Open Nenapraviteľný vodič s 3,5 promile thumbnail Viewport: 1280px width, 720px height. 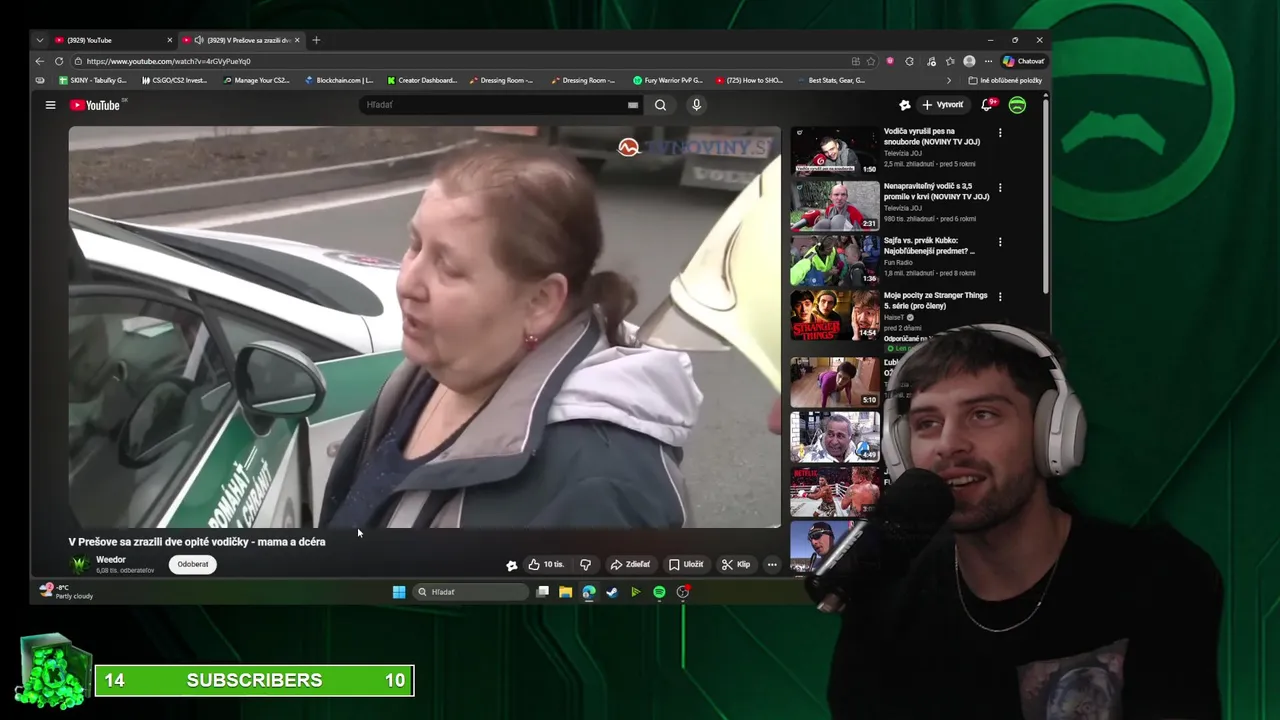(835, 206)
